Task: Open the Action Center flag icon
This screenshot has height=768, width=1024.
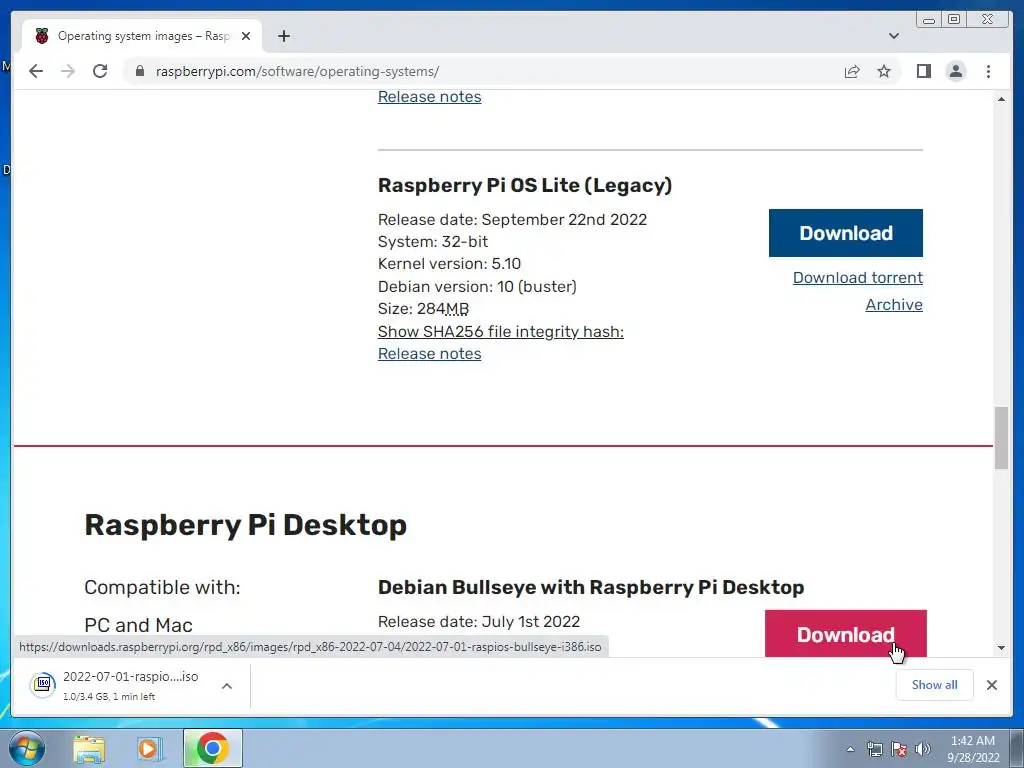Action: [899, 749]
